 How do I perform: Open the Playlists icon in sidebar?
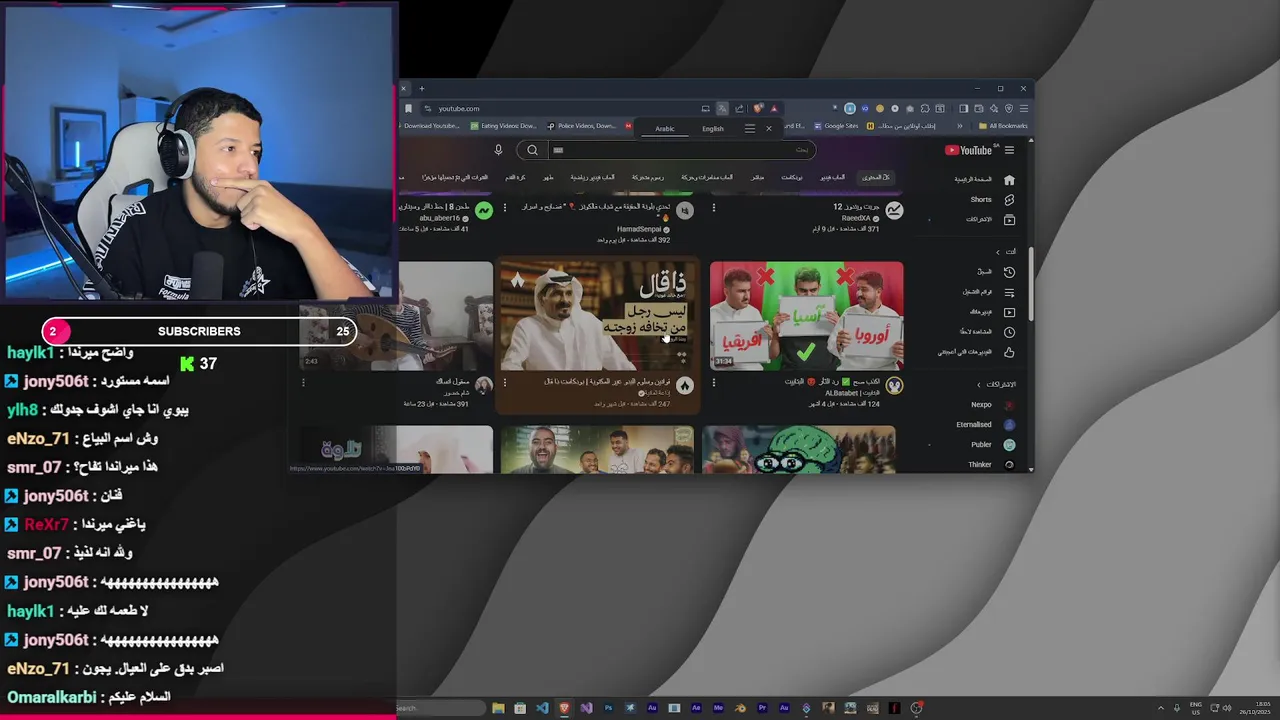tap(1009, 292)
